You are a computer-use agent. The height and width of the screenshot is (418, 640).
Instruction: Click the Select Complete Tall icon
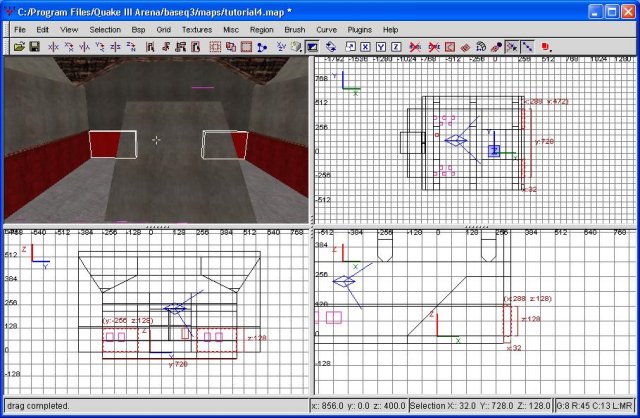[150, 47]
